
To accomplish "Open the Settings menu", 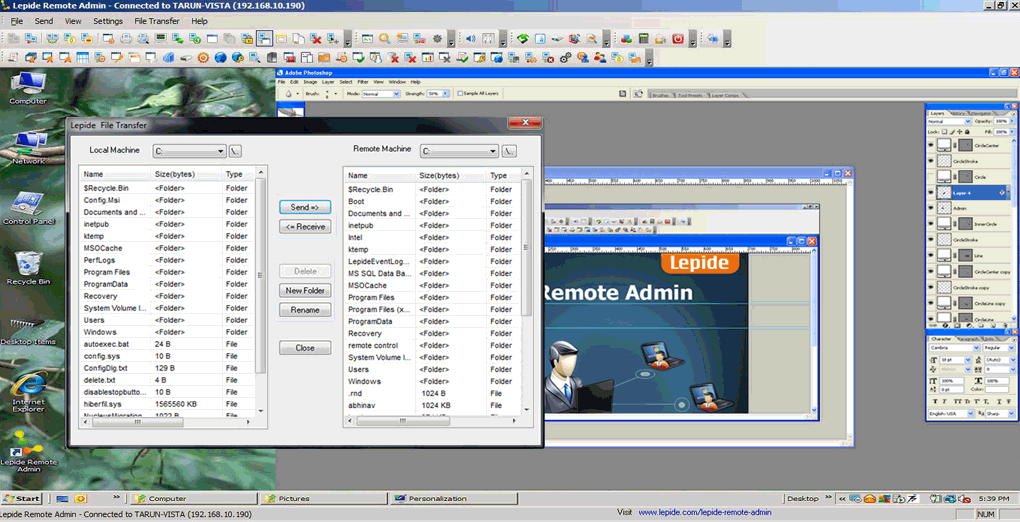I will [107, 21].
